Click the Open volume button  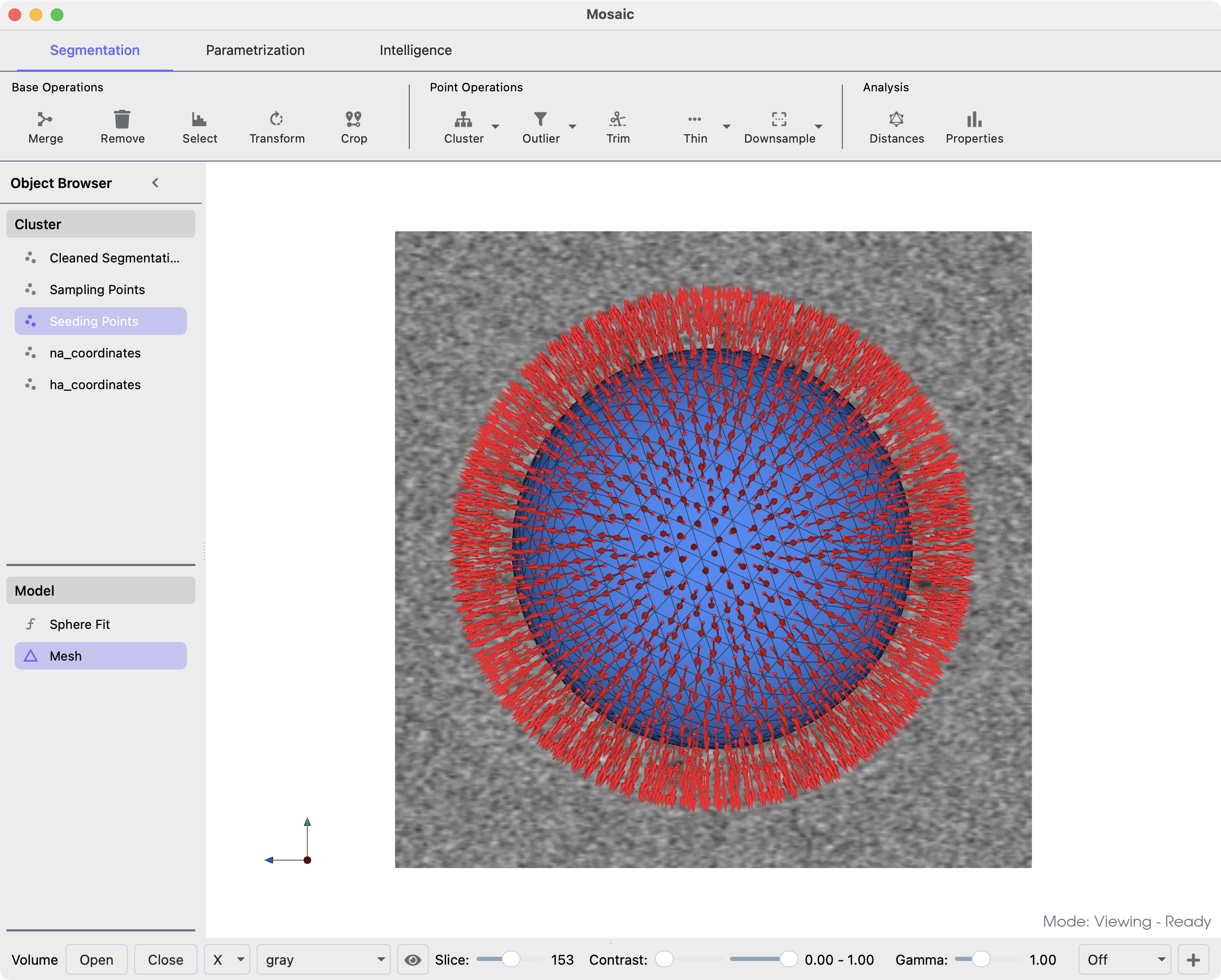[x=96, y=959]
